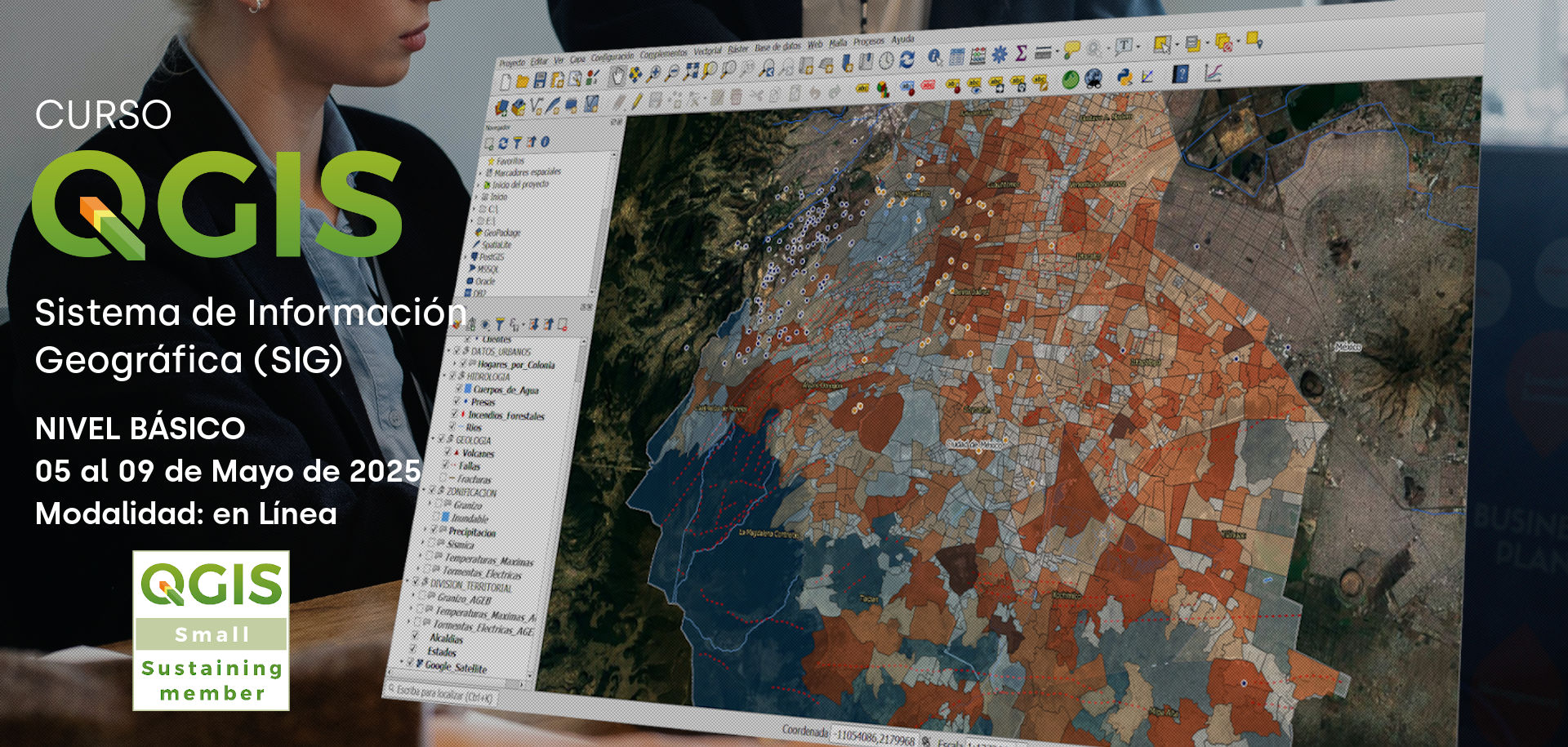This screenshot has height=747, width=1568.
Task: Collapse the DATOS_URBANOS layer group
Action: coord(448,350)
